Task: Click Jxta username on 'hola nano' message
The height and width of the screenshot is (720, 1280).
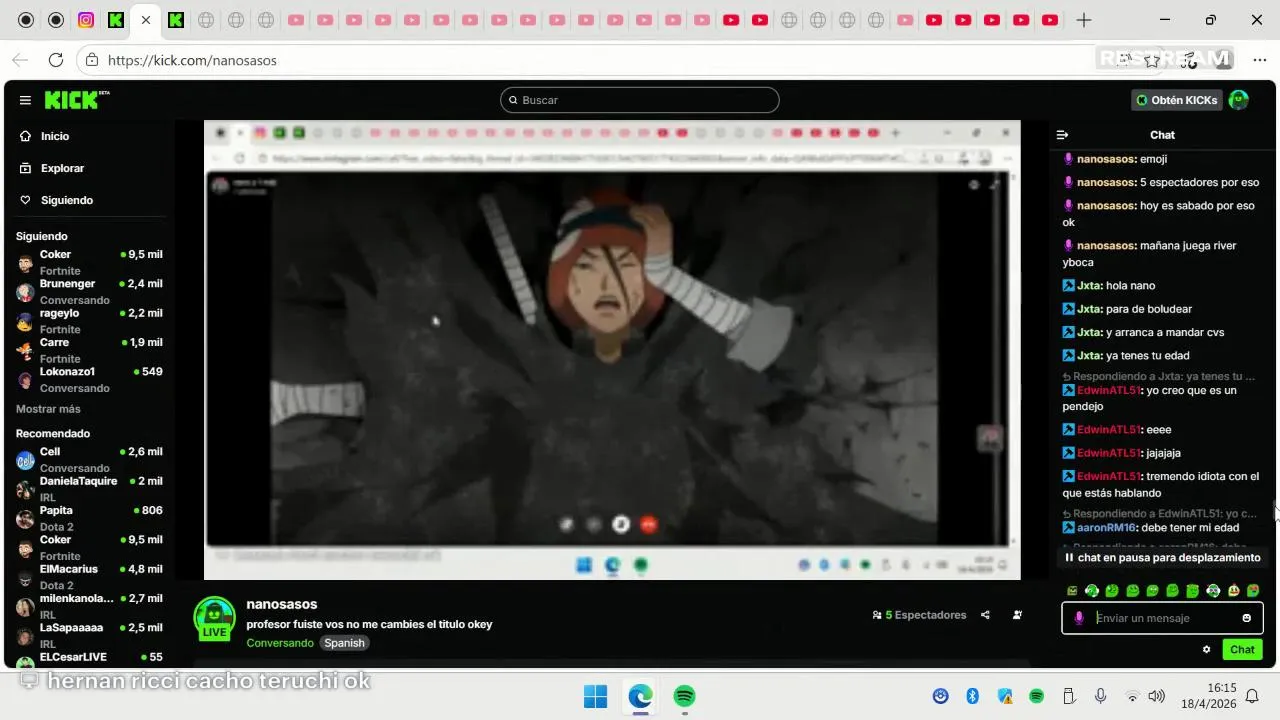Action: click(x=1088, y=286)
